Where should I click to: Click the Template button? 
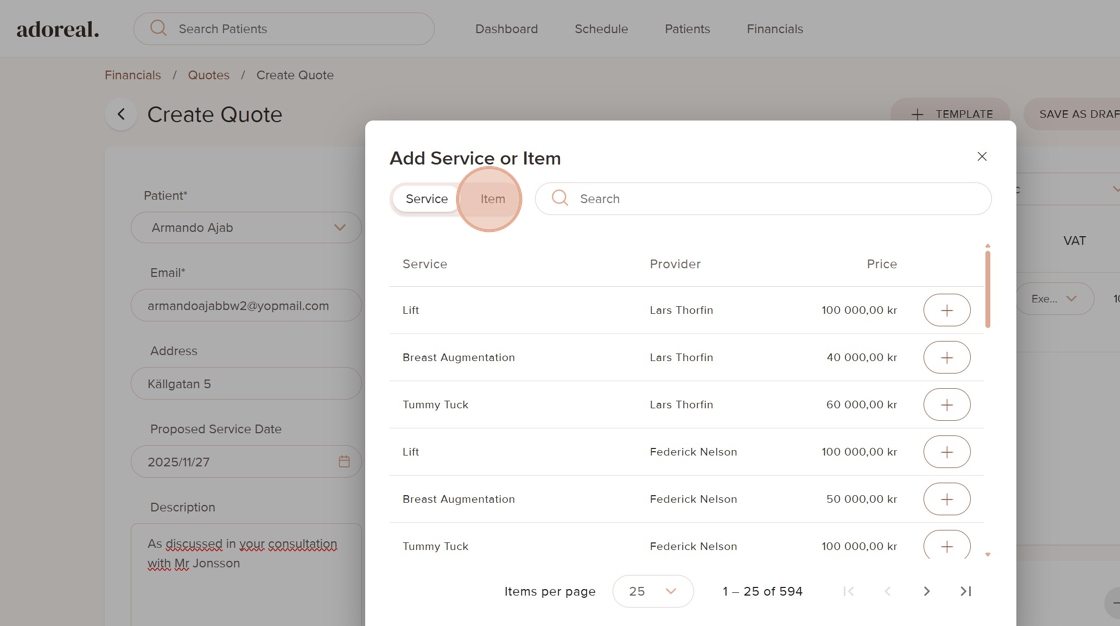pyautogui.click(x=950, y=114)
